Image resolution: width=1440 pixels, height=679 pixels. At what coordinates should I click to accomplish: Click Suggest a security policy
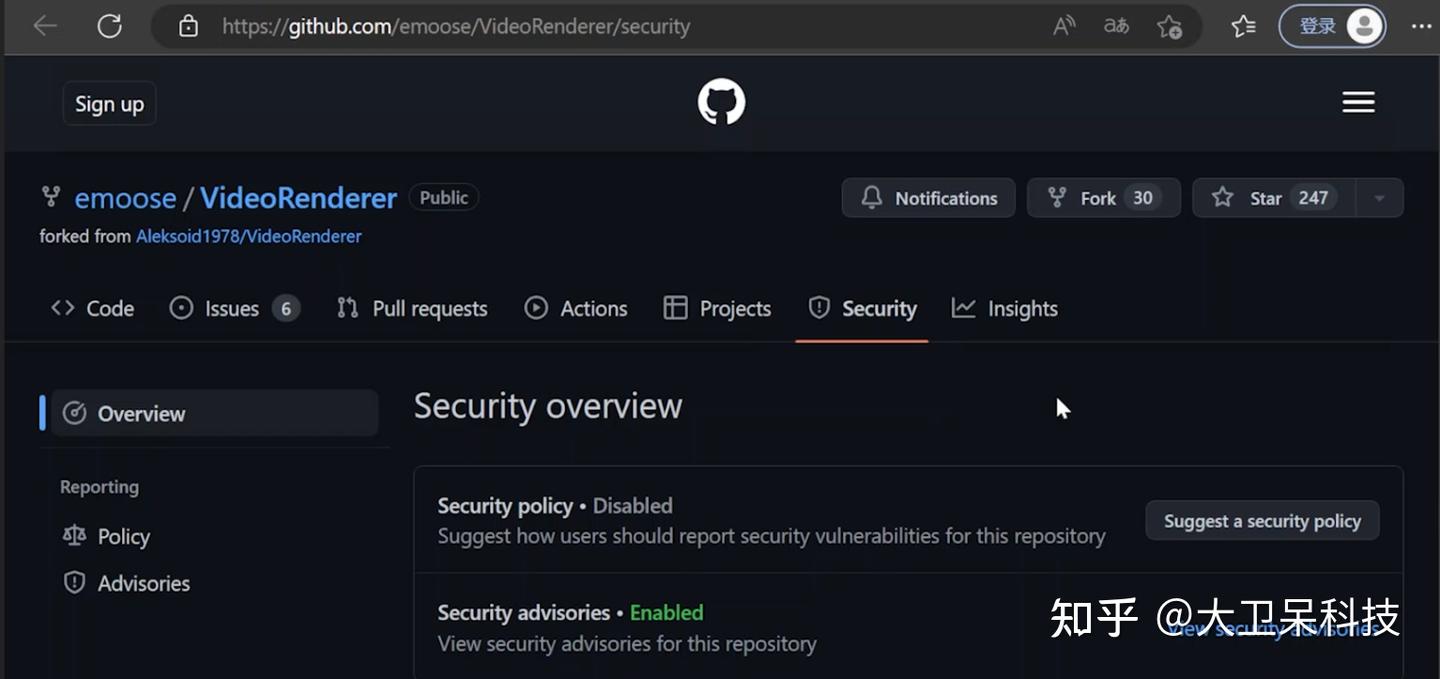(1262, 521)
